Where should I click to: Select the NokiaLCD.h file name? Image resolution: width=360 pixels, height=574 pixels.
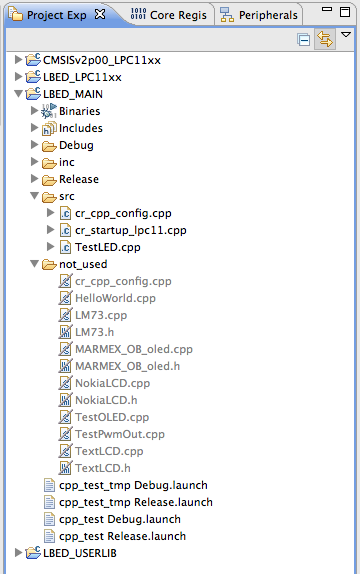tap(106, 400)
